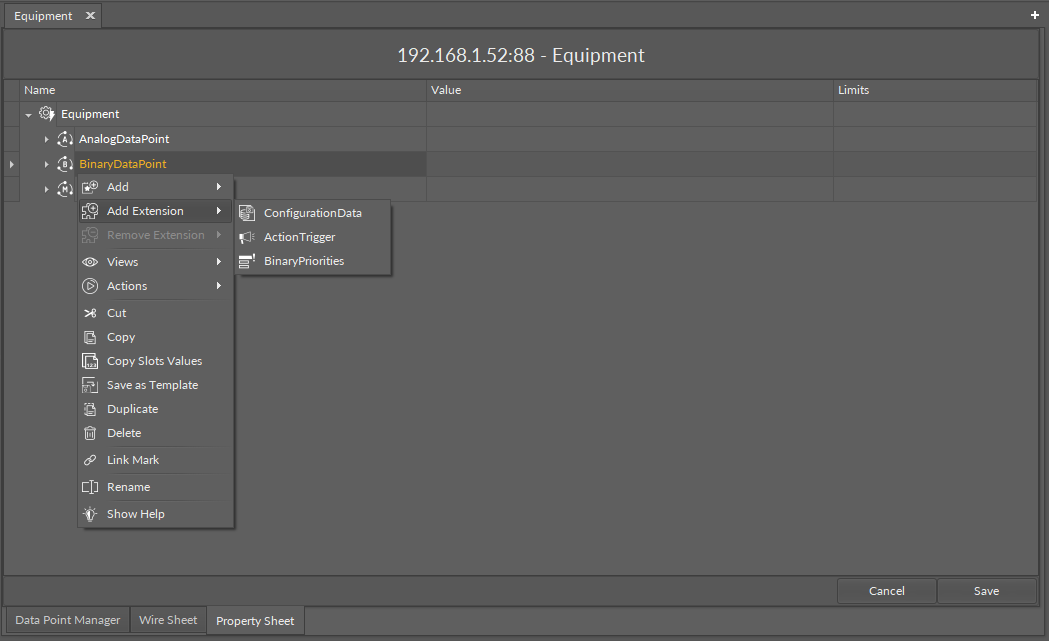Expand the AnalogDataPoint tree node
The height and width of the screenshot is (641, 1049).
tap(46, 139)
